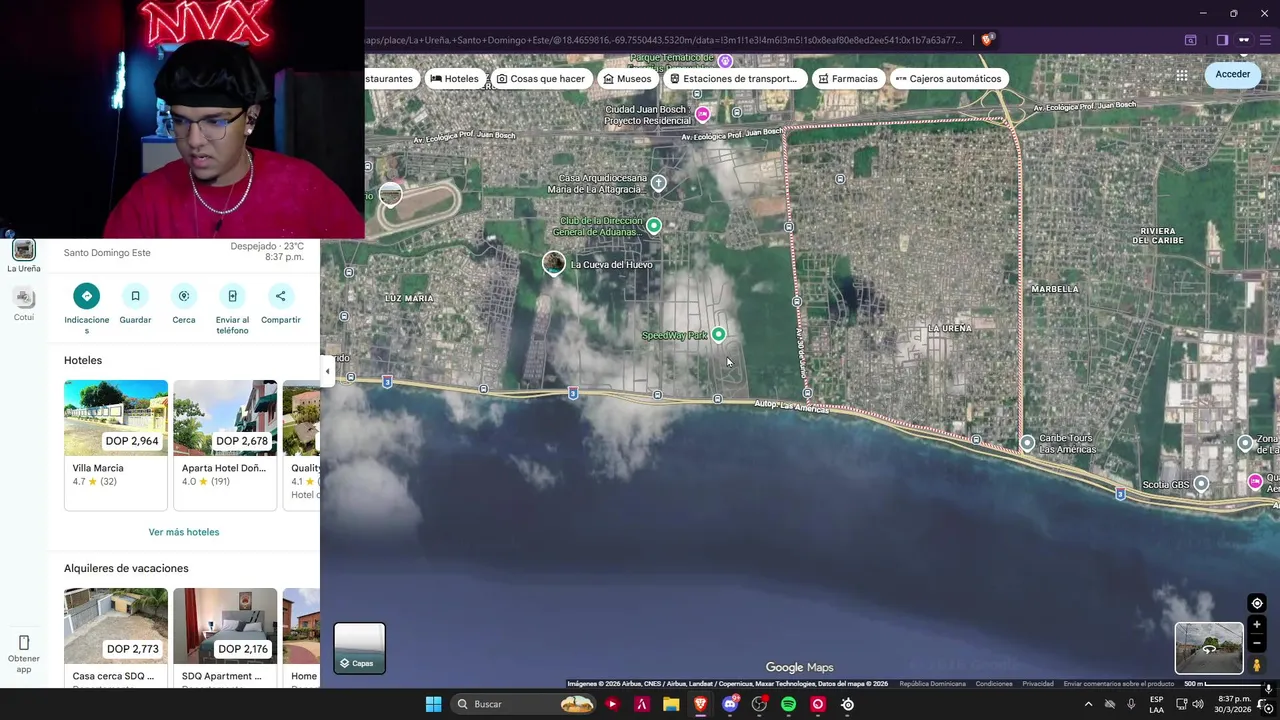Open the taskbar date and time

pos(1233,704)
